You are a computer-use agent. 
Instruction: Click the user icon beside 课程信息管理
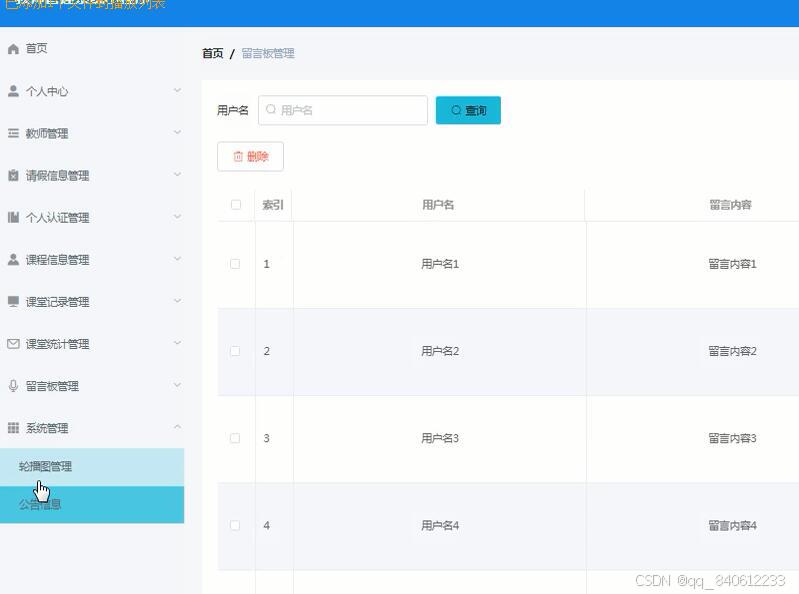(x=13, y=260)
